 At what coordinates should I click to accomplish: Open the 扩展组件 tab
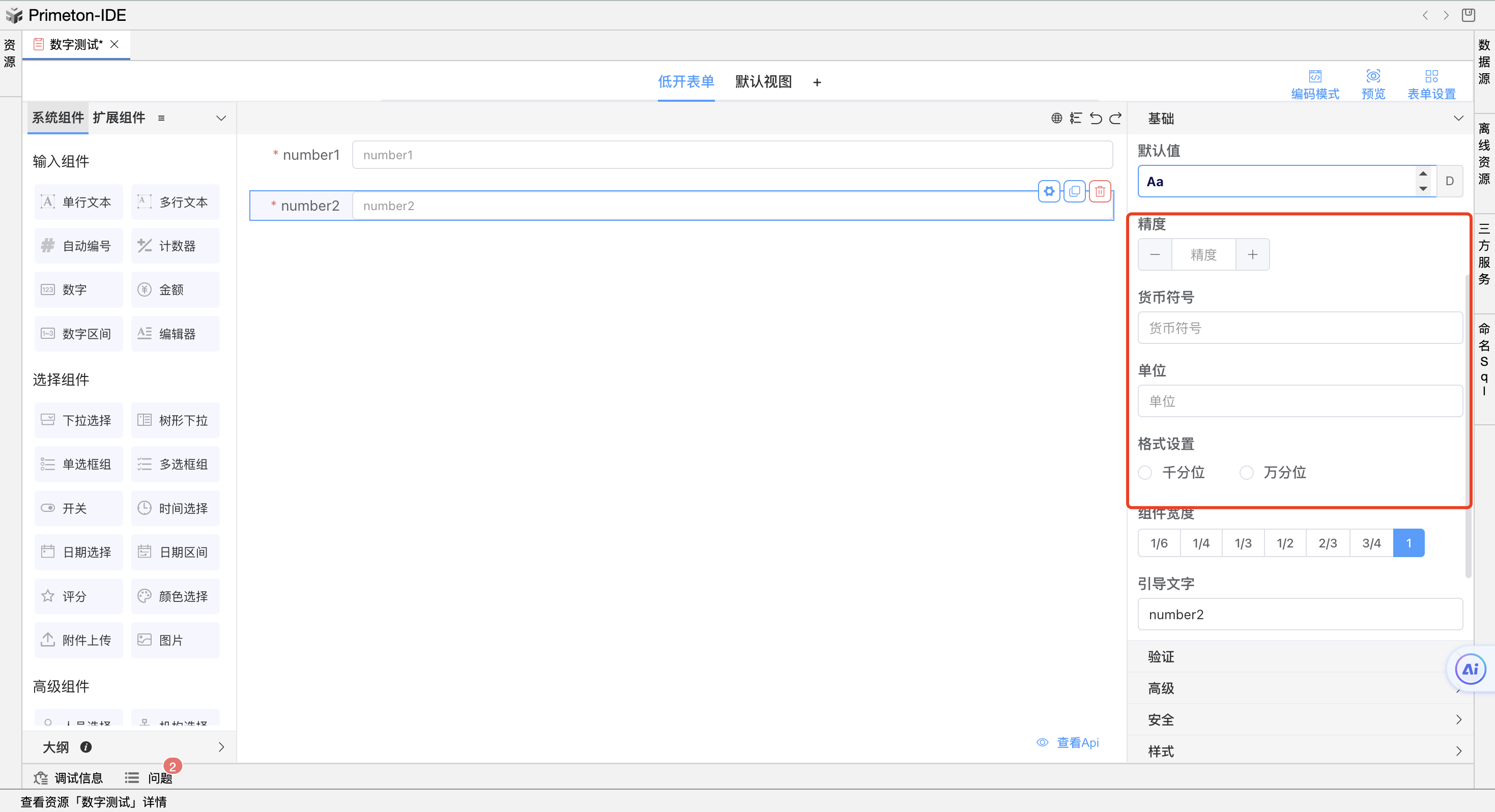pos(119,118)
